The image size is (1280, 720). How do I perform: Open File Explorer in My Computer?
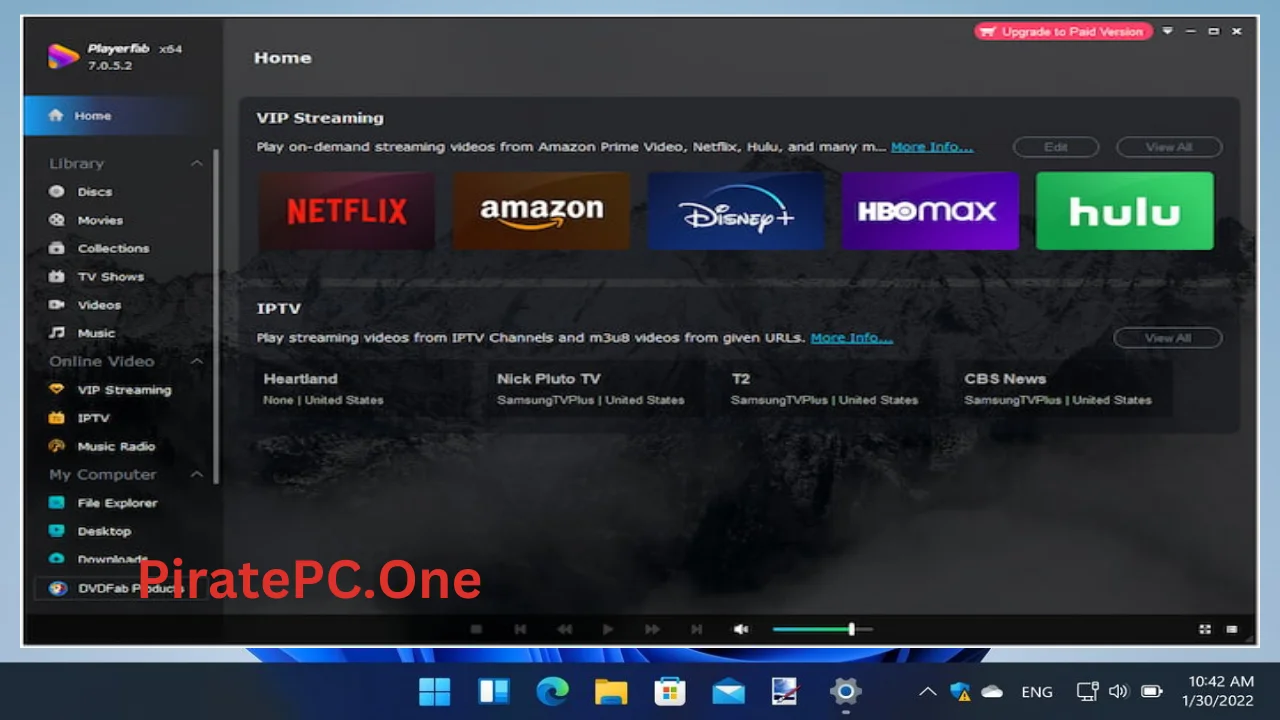117,503
